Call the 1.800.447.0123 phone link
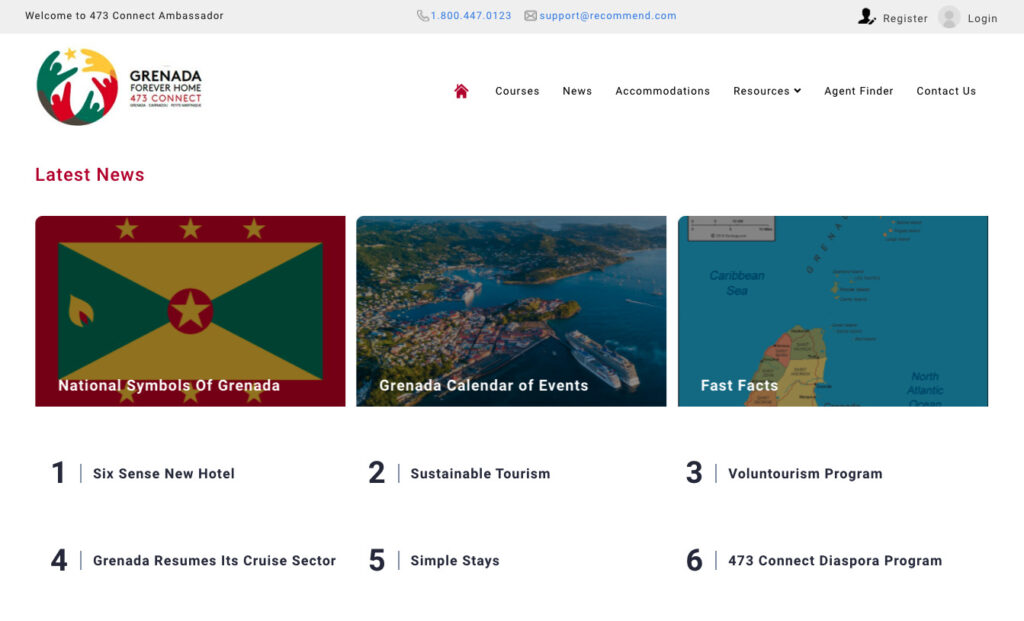 tap(471, 16)
